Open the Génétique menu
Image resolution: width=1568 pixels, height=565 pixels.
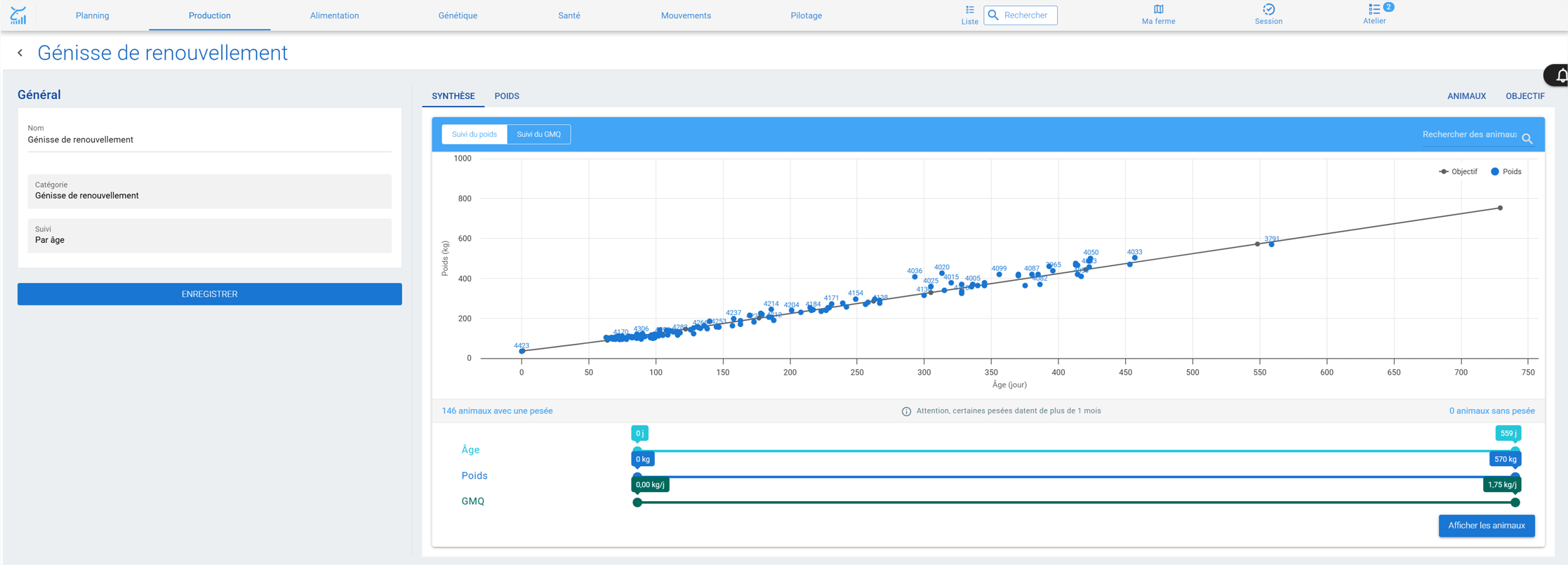tap(458, 15)
